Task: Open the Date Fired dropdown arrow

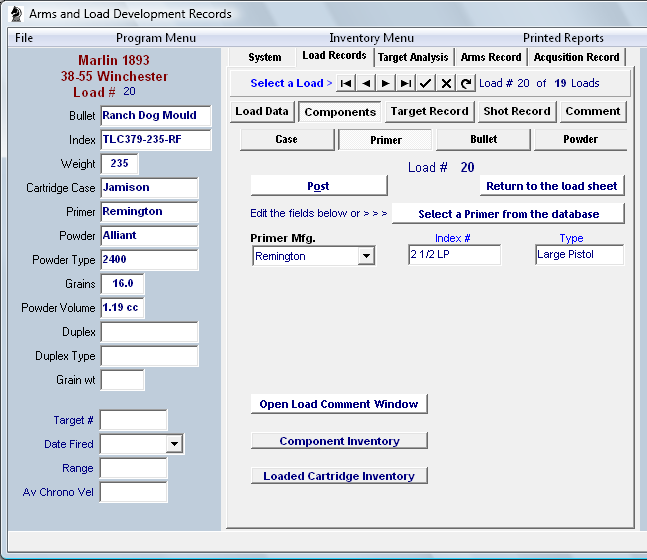Action: click(175, 444)
